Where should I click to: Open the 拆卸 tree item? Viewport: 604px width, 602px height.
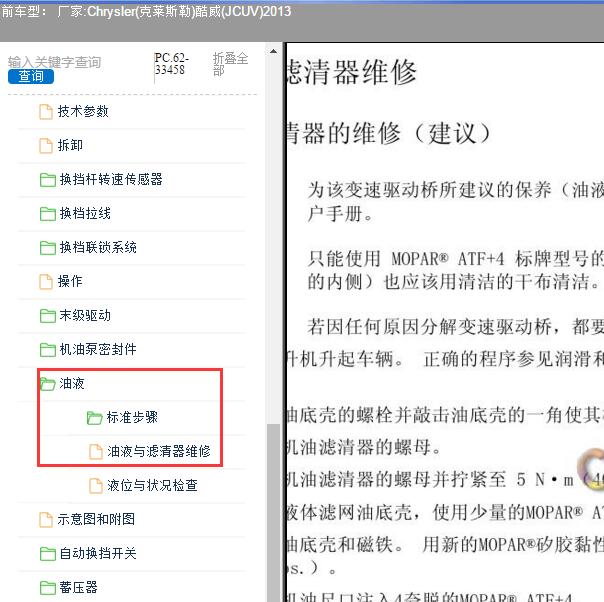point(70,146)
